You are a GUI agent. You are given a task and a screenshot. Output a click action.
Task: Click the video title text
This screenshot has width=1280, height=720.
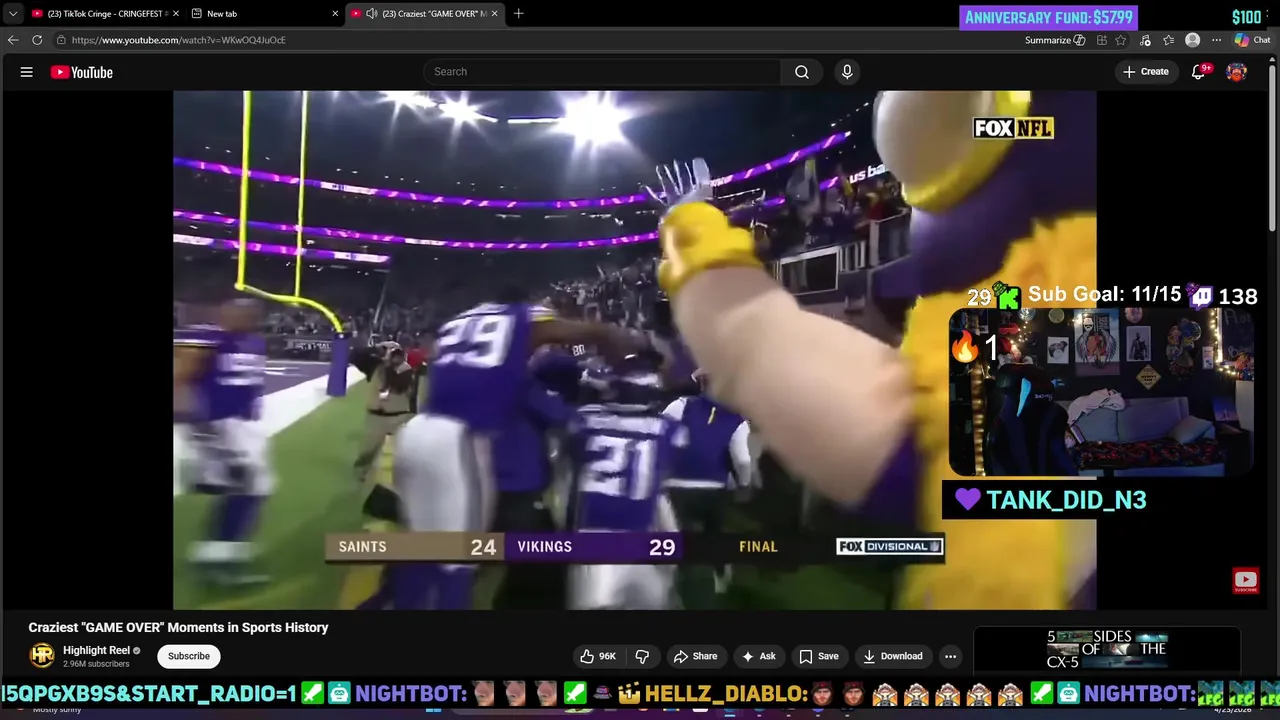click(178, 627)
